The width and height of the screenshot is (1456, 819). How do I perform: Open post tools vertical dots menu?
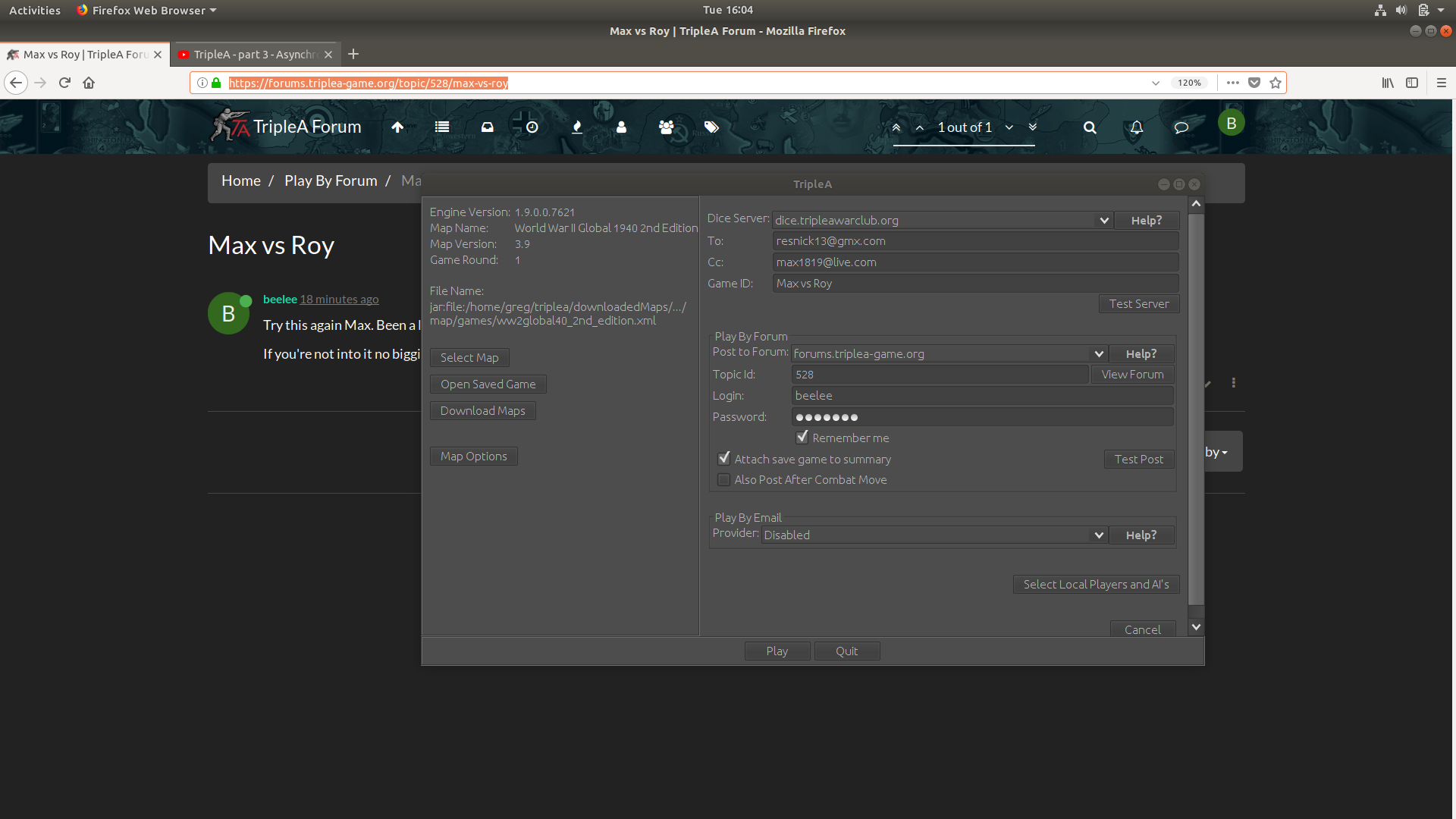click(x=1234, y=383)
